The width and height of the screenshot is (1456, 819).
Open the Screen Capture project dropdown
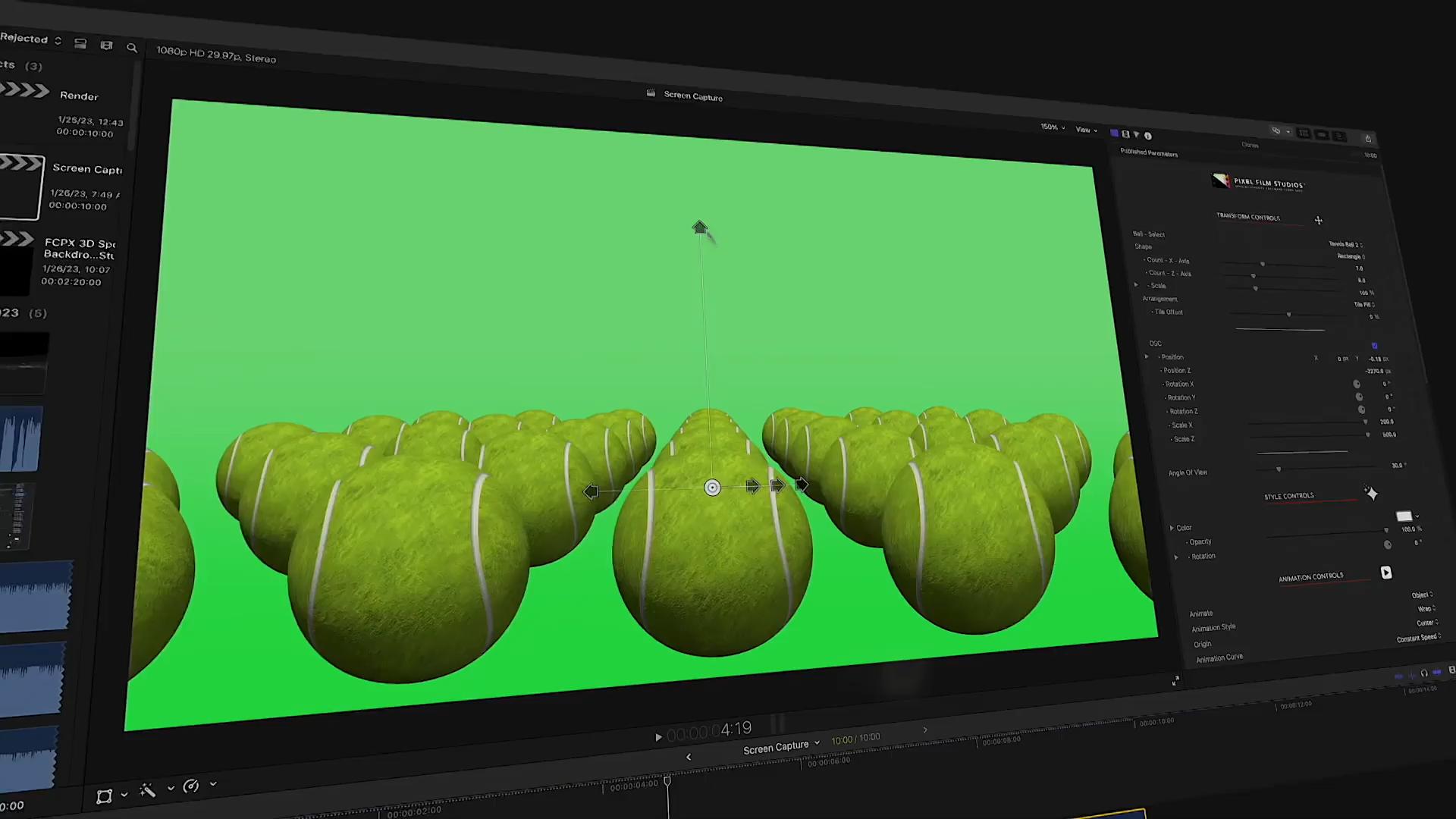click(x=781, y=747)
